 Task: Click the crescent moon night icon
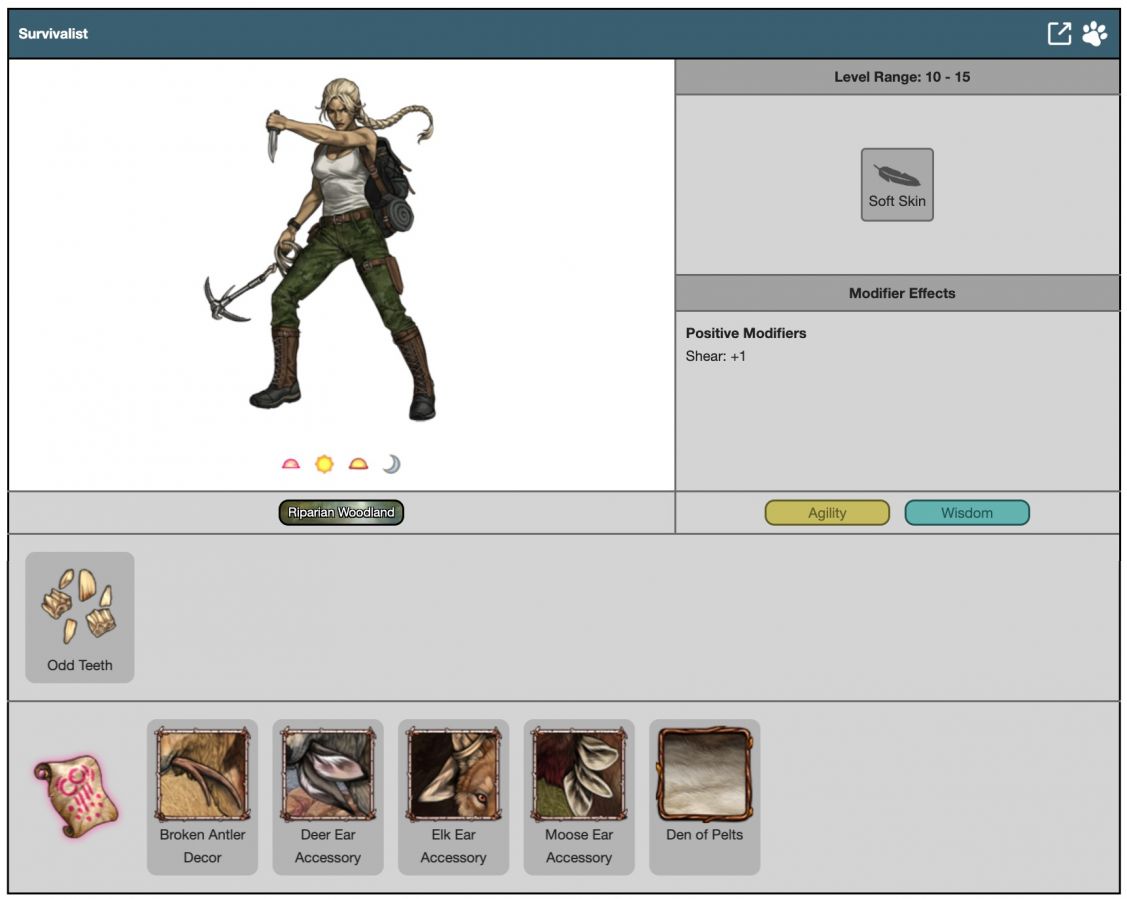[x=392, y=464]
